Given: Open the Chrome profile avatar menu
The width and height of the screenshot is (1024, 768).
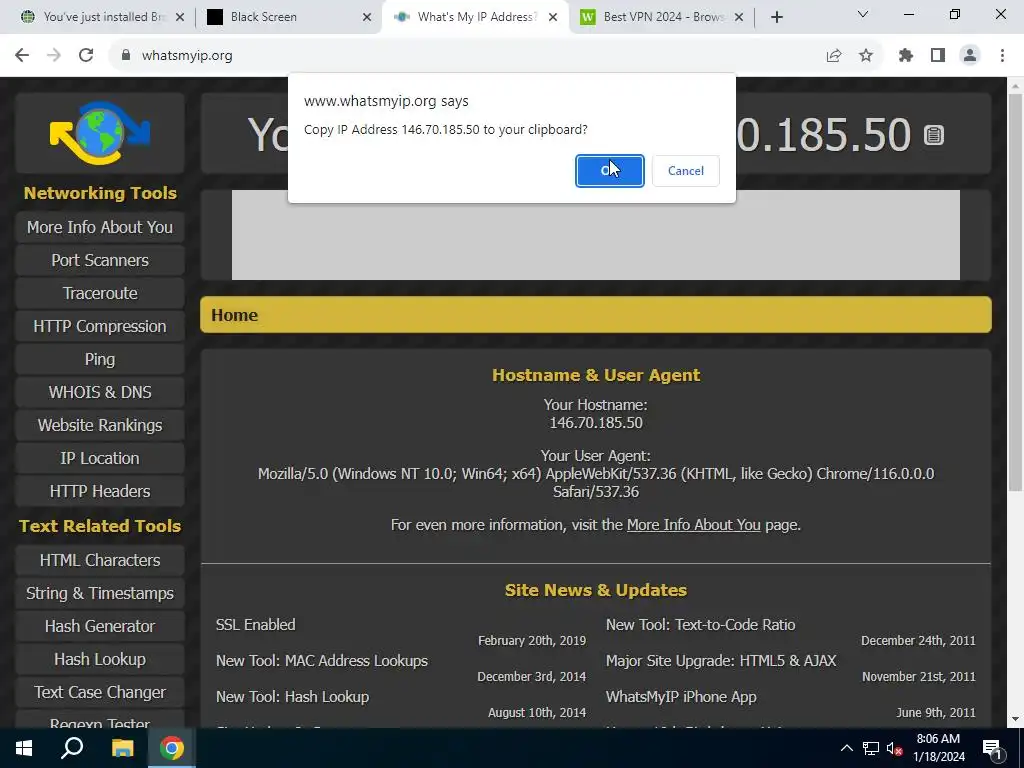Looking at the screenshot, I should [x=970, y=56].
